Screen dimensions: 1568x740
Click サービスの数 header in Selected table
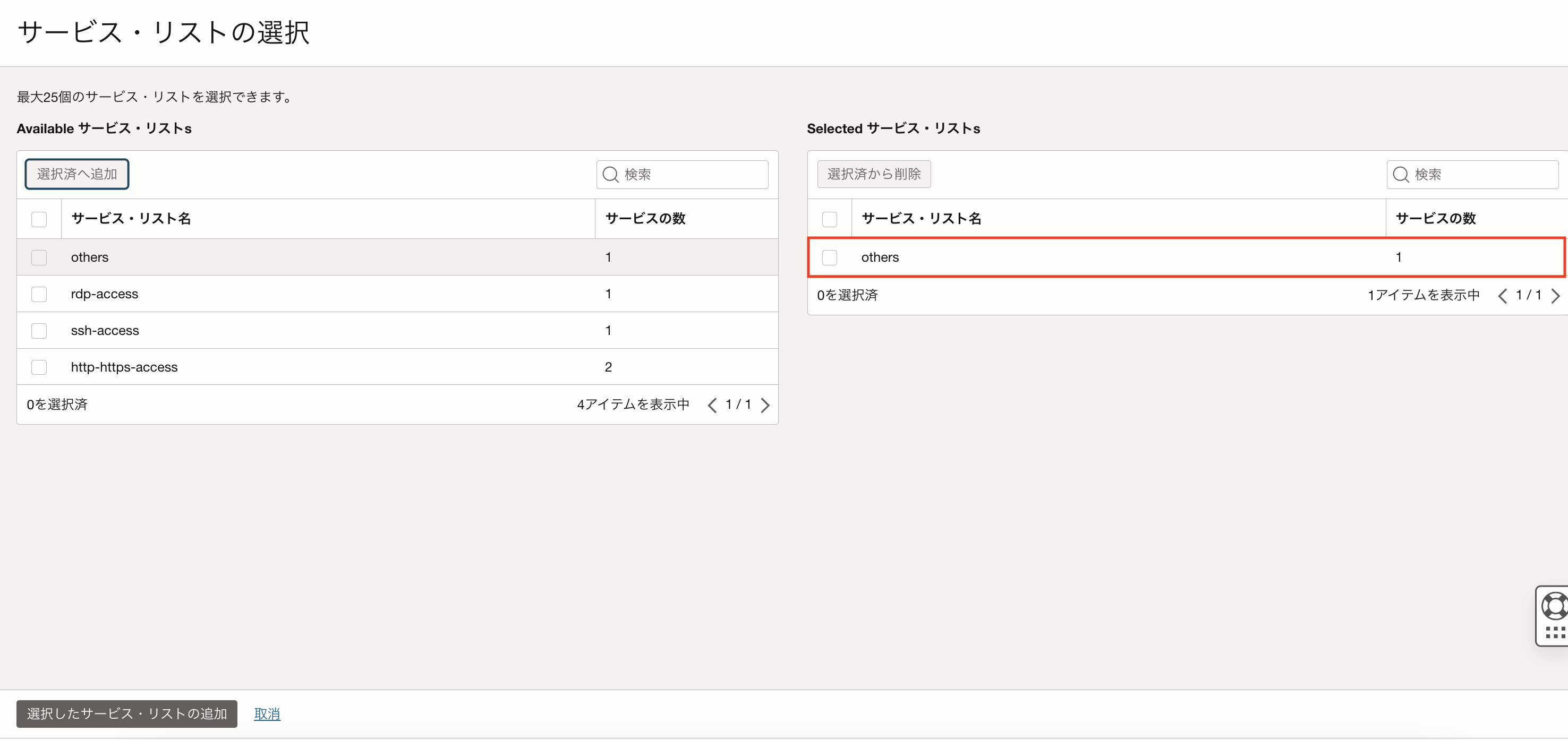pos(1435,219)
